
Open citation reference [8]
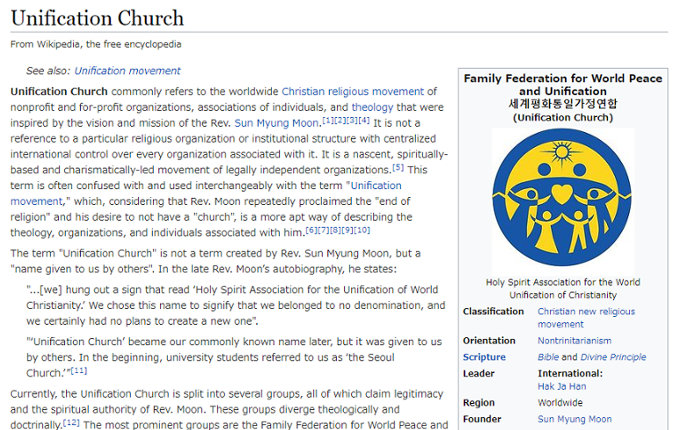[335, 230]
